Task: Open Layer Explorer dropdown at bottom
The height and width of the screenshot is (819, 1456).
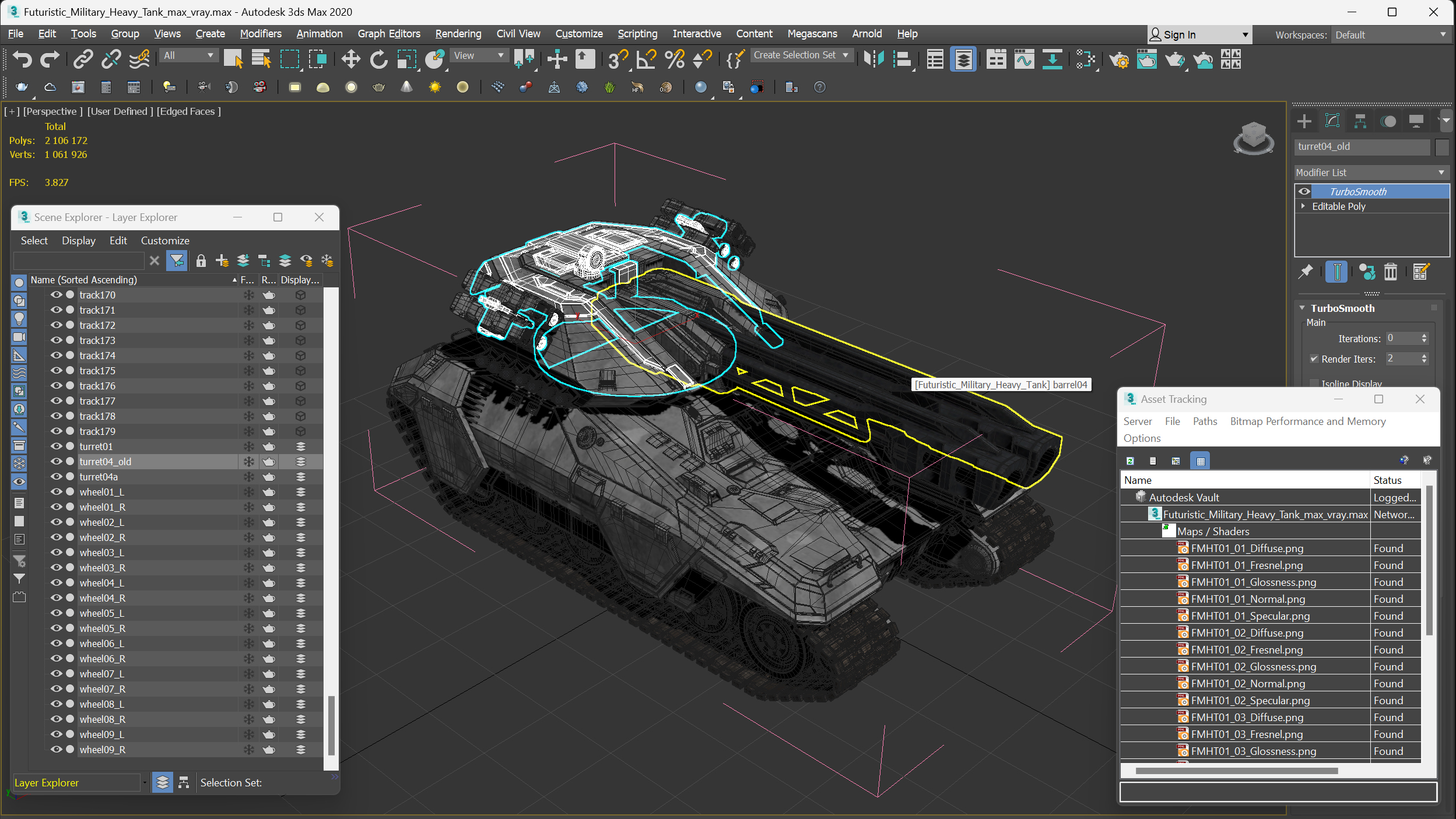Action: 144,783
